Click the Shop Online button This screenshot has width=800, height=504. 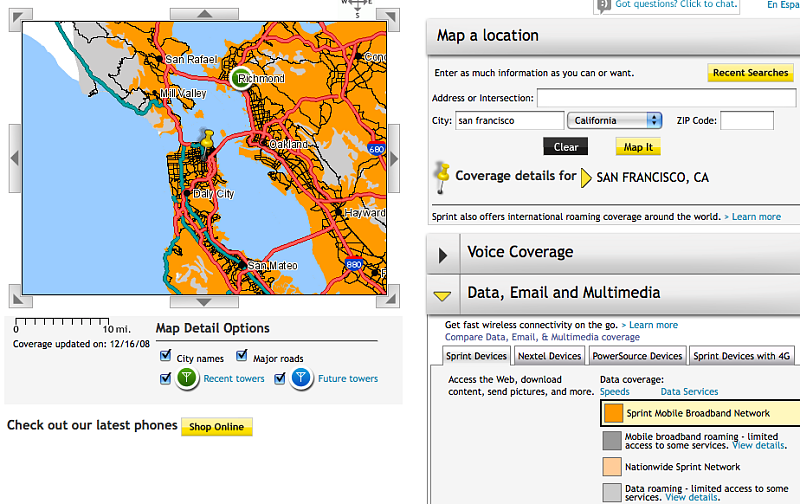click(217, 427)
